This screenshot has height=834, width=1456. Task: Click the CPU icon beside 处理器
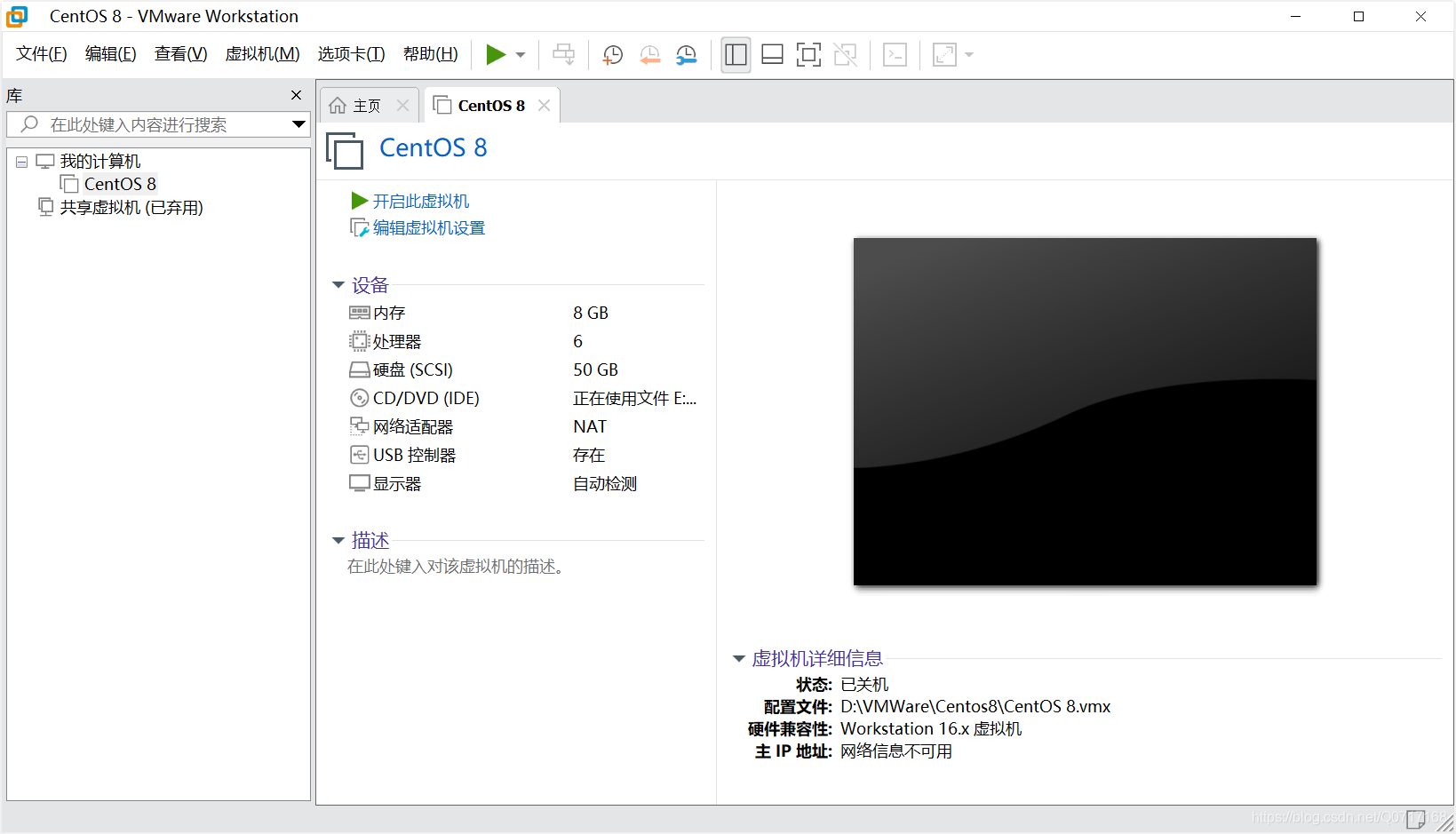click(x=359, y=341)
